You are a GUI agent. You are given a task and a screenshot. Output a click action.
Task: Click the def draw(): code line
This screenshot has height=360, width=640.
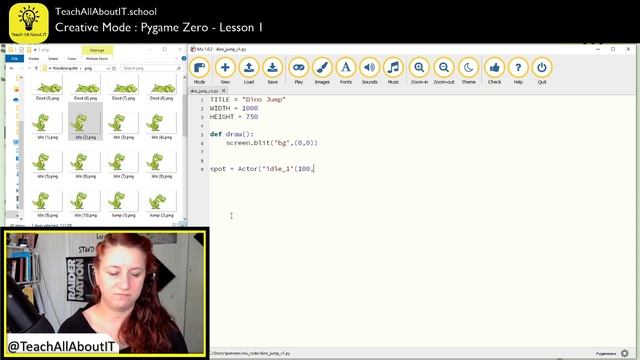click(x=232, y=134)
